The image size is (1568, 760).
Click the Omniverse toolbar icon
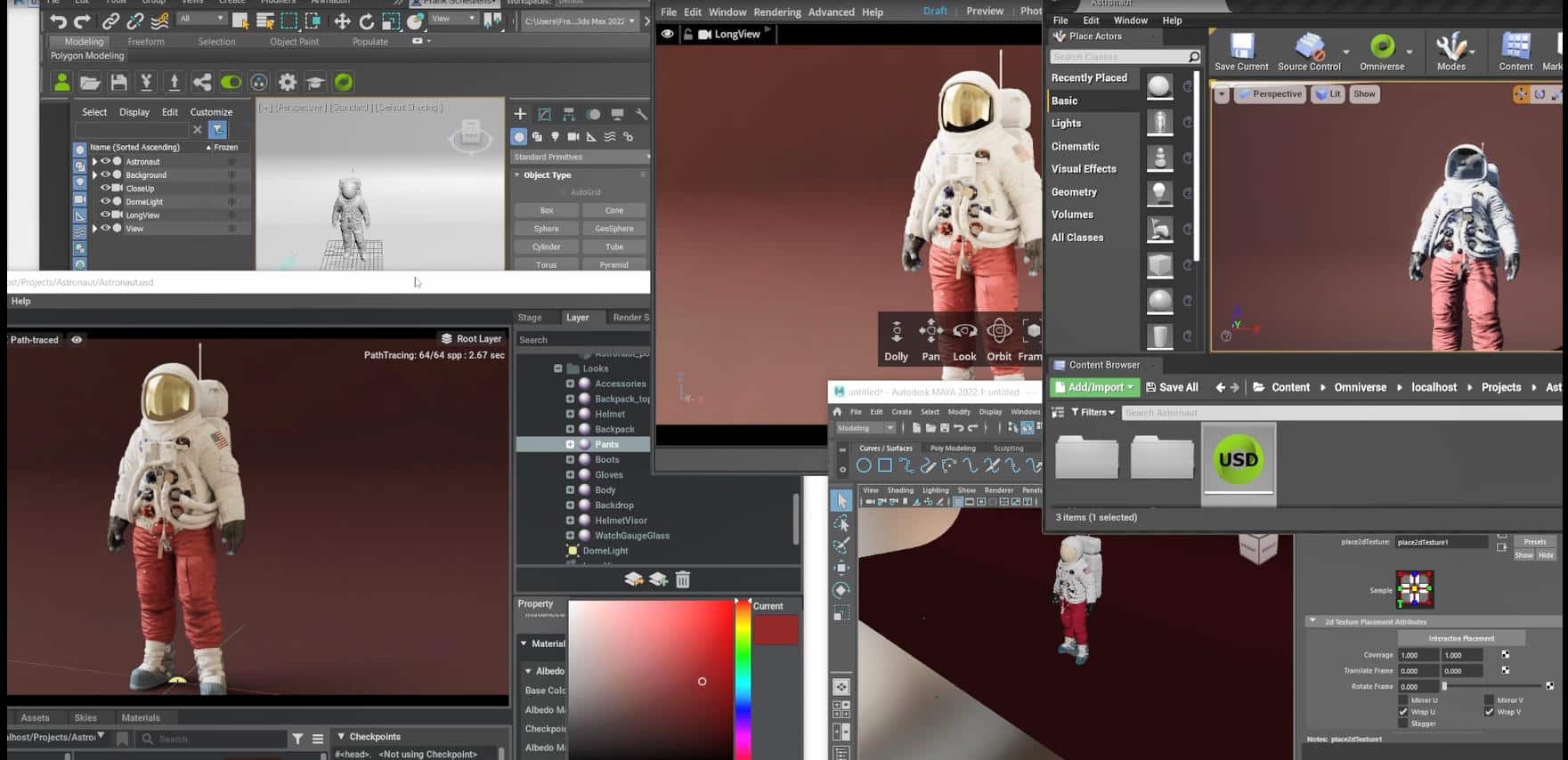point(1382,47)
